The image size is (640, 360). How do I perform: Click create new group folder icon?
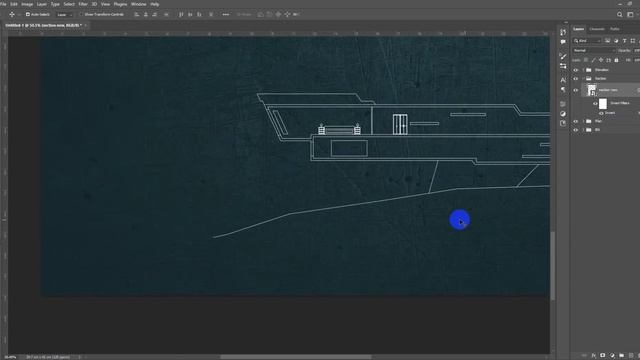(622, 356)
